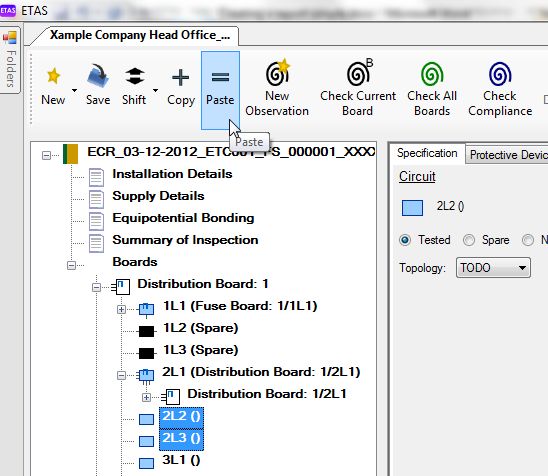Viewport: 548px width, 476px height.
Task: Select 2L1 (Distribution Board: 1/2L1) circuit
Action: tap(261, 372)
